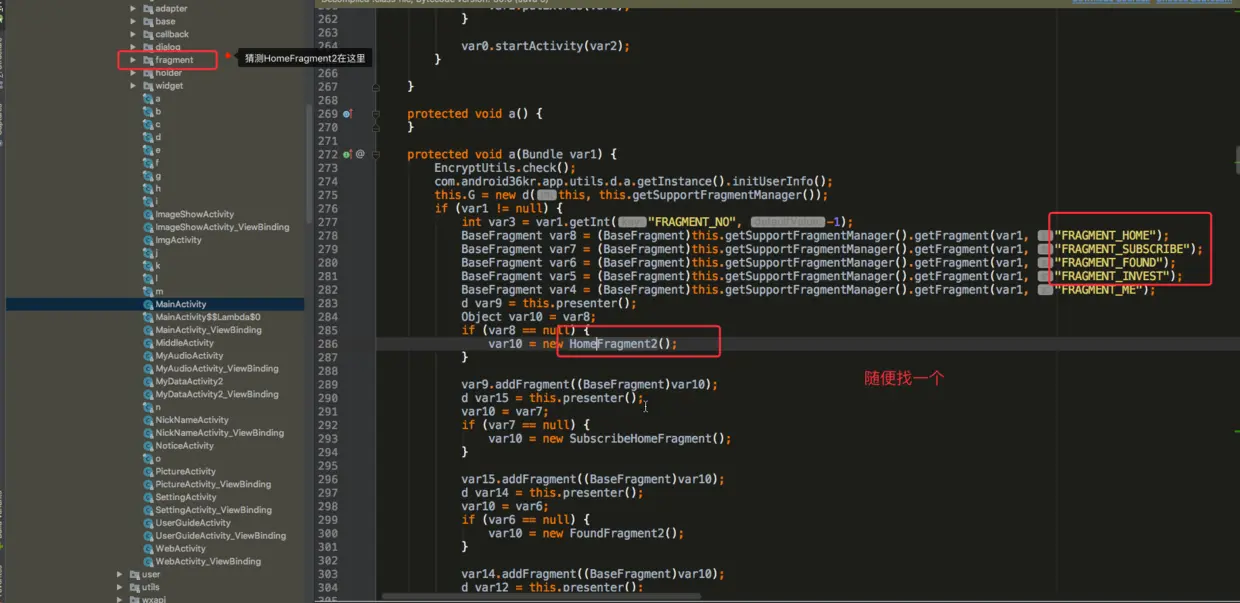Expand the dialog package folder
The width and height of the screenshot is (1240, 603).
(134, 47)
